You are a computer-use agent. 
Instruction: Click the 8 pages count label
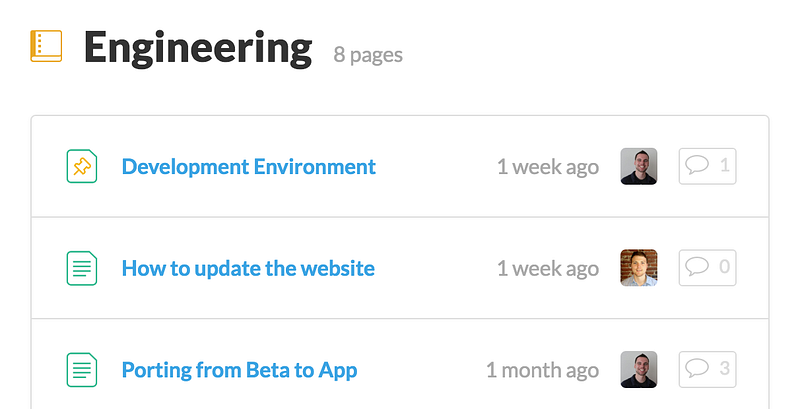pyautogui.click(x=368, y=55)
